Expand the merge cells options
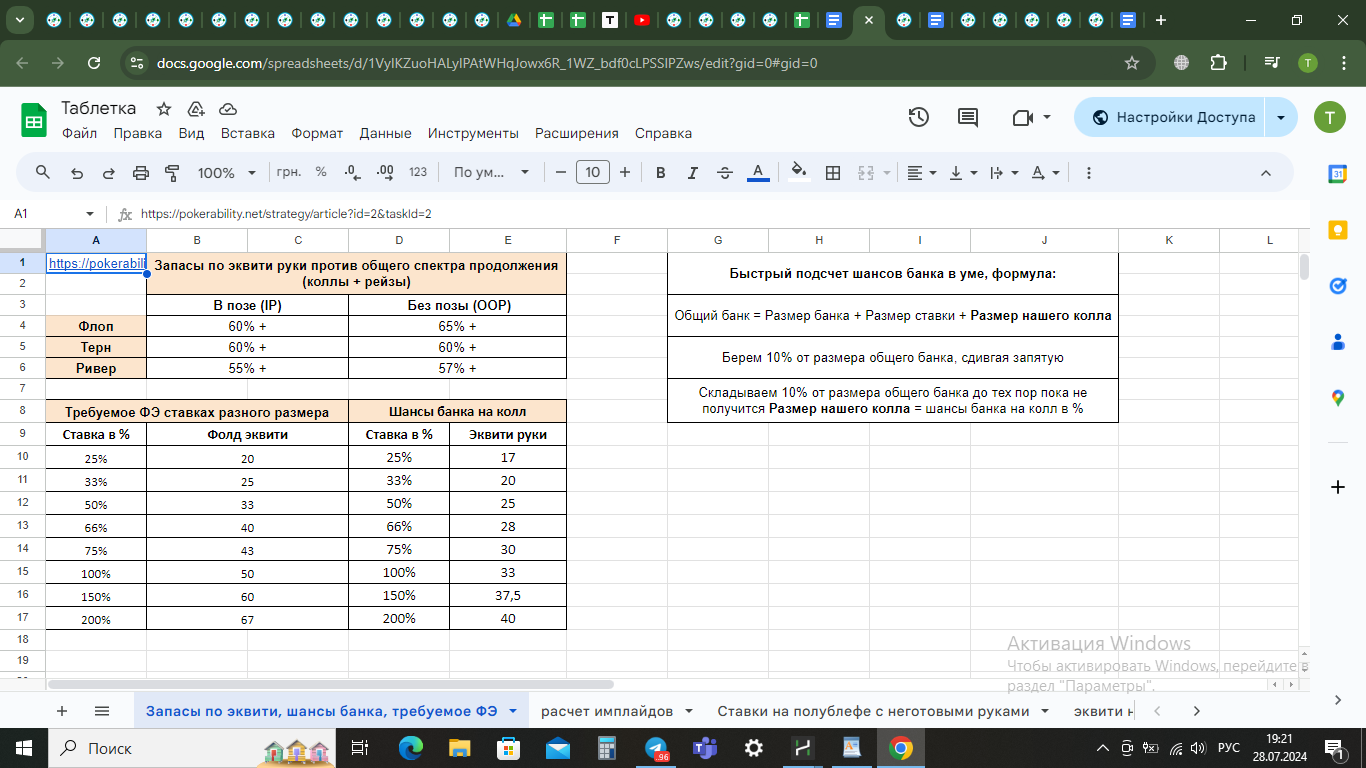The image size is (1366, 768). (885, 172)
